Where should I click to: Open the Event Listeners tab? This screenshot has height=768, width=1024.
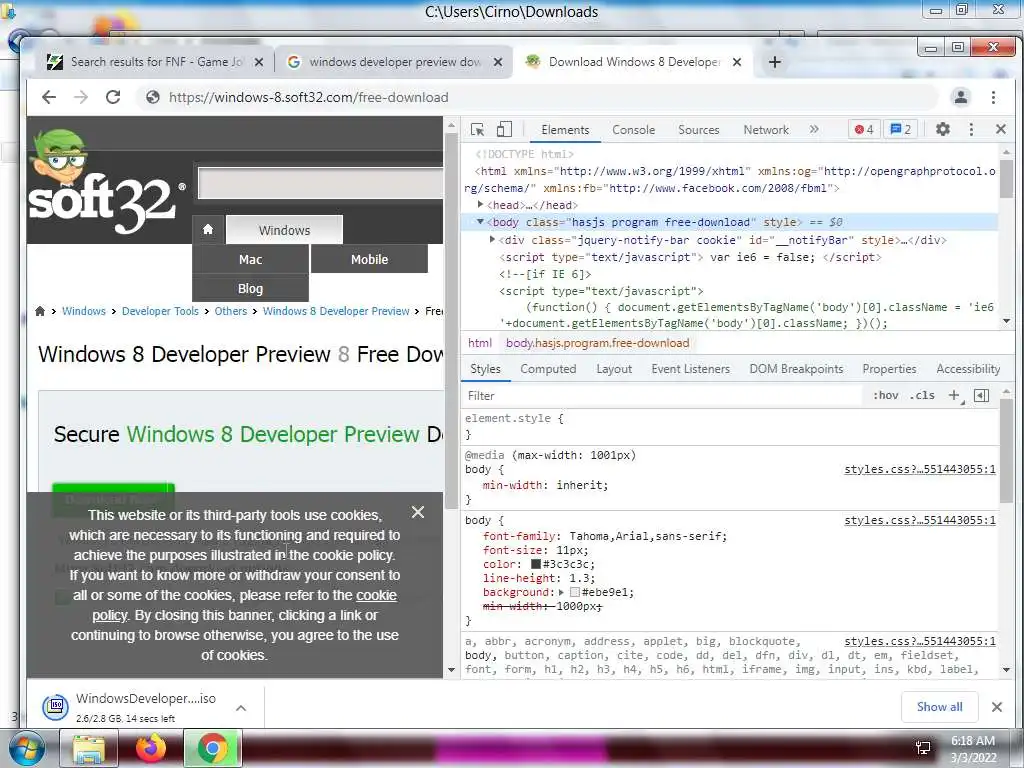(x=690, y=369)
